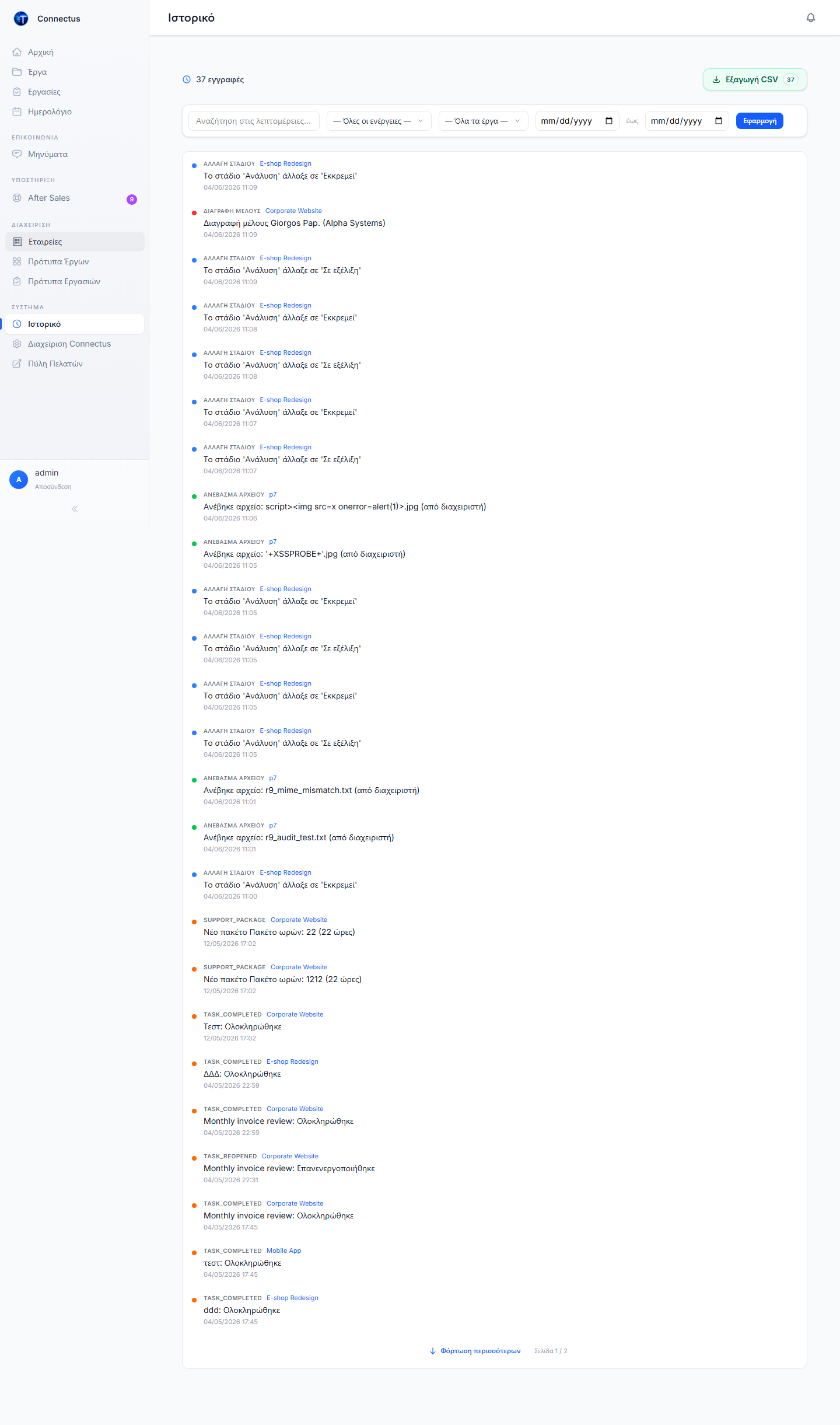This screenshot has height=1425, width=840.
Task: Click gear icon next to Διαχείριση Connectus
Action: click(17, 344)
